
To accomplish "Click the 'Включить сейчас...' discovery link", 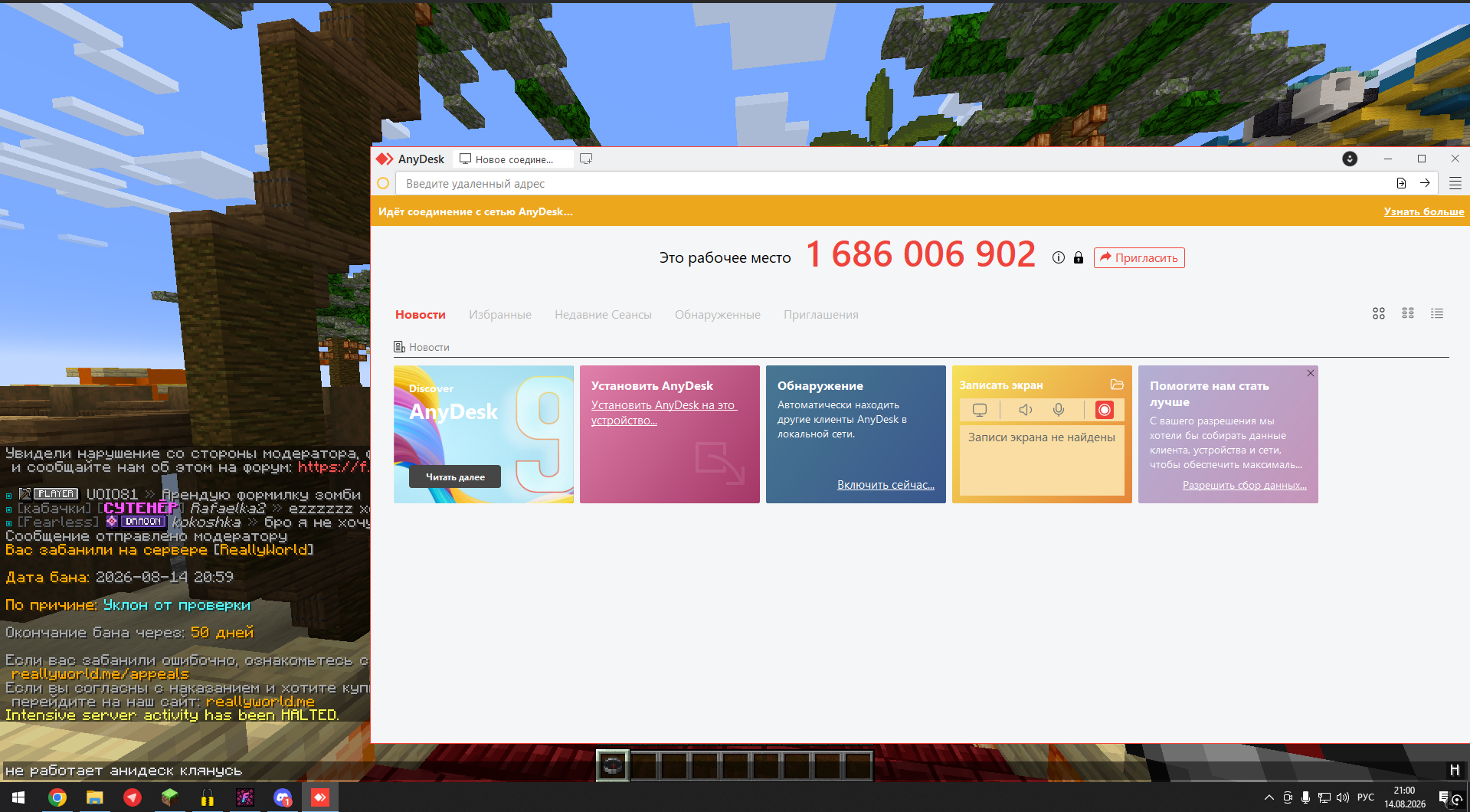I will (886, 484).
